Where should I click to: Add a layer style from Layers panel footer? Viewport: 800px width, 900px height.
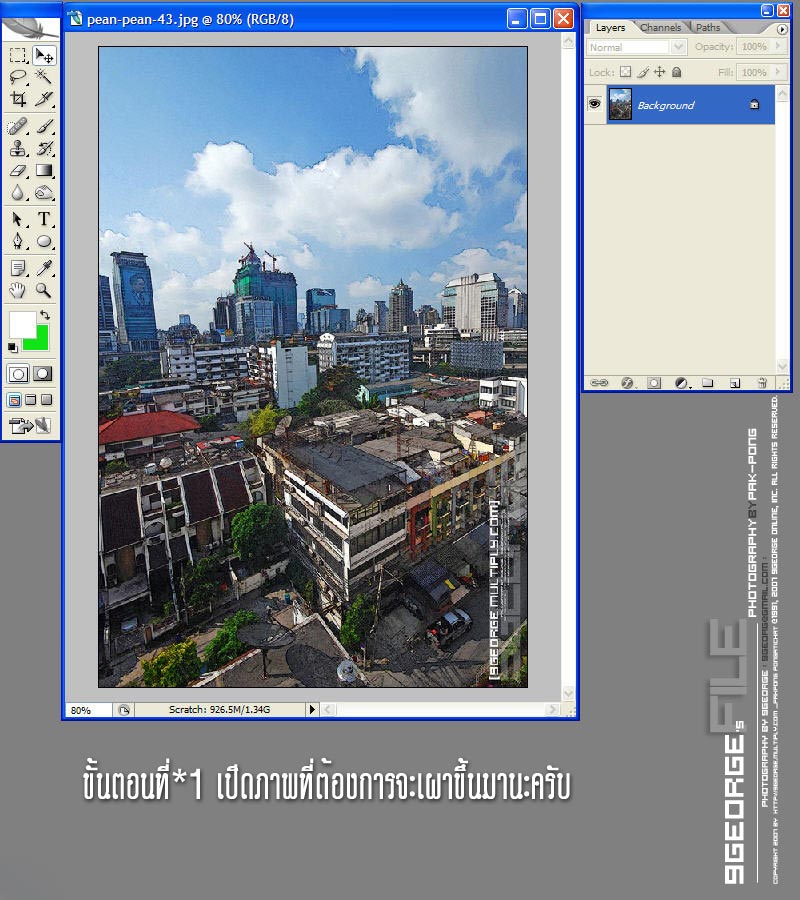pos(627,383)
